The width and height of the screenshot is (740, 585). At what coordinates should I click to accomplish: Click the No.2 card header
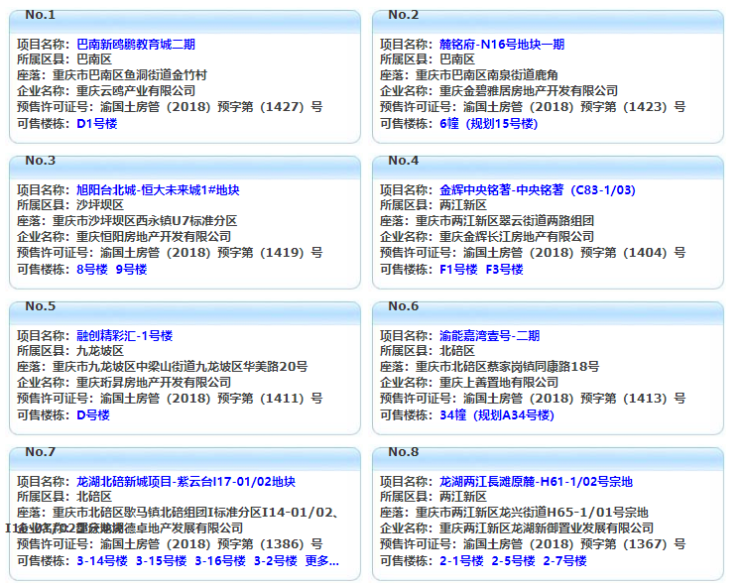click(x=548, y=21)
